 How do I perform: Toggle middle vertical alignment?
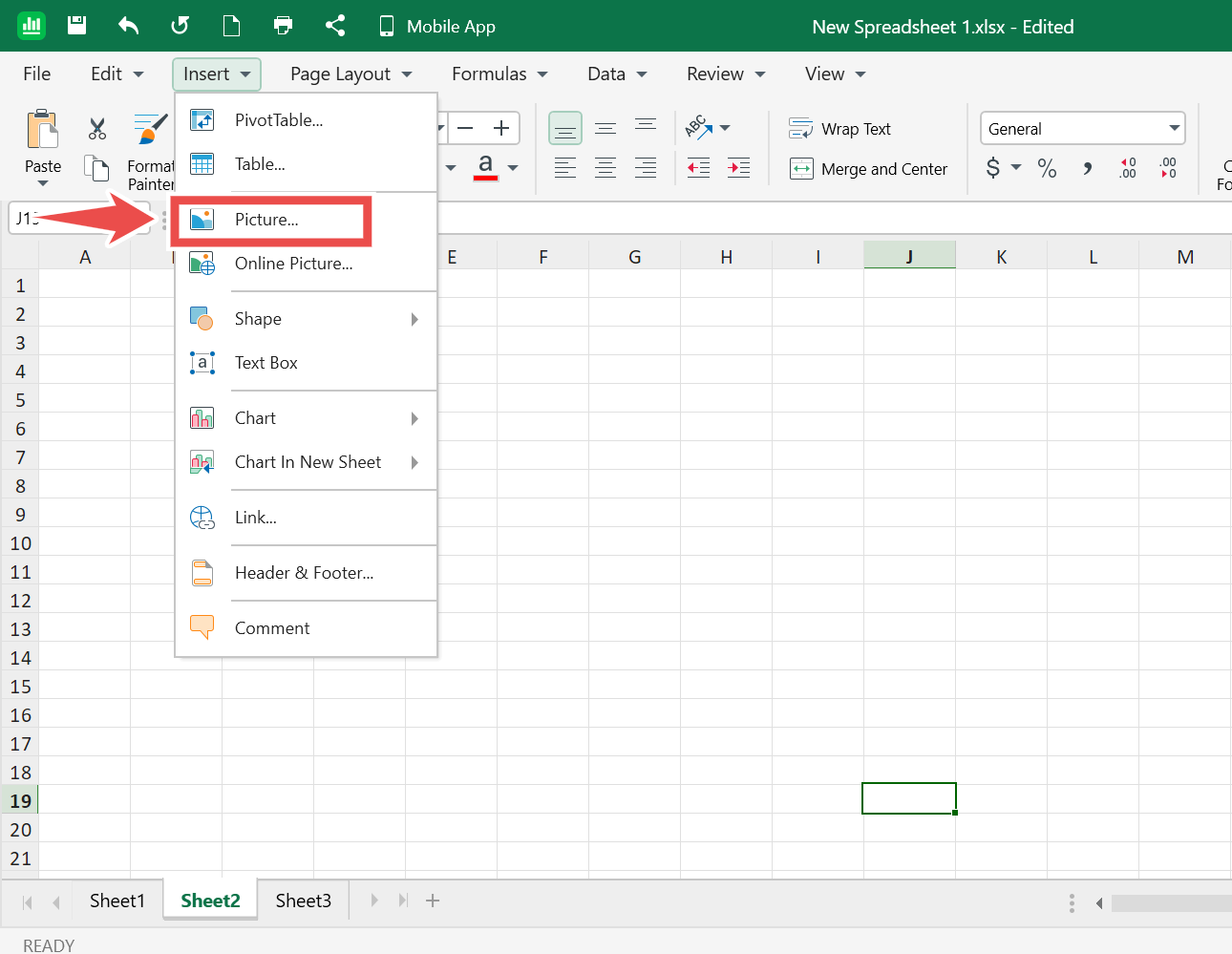pos(605,129)
